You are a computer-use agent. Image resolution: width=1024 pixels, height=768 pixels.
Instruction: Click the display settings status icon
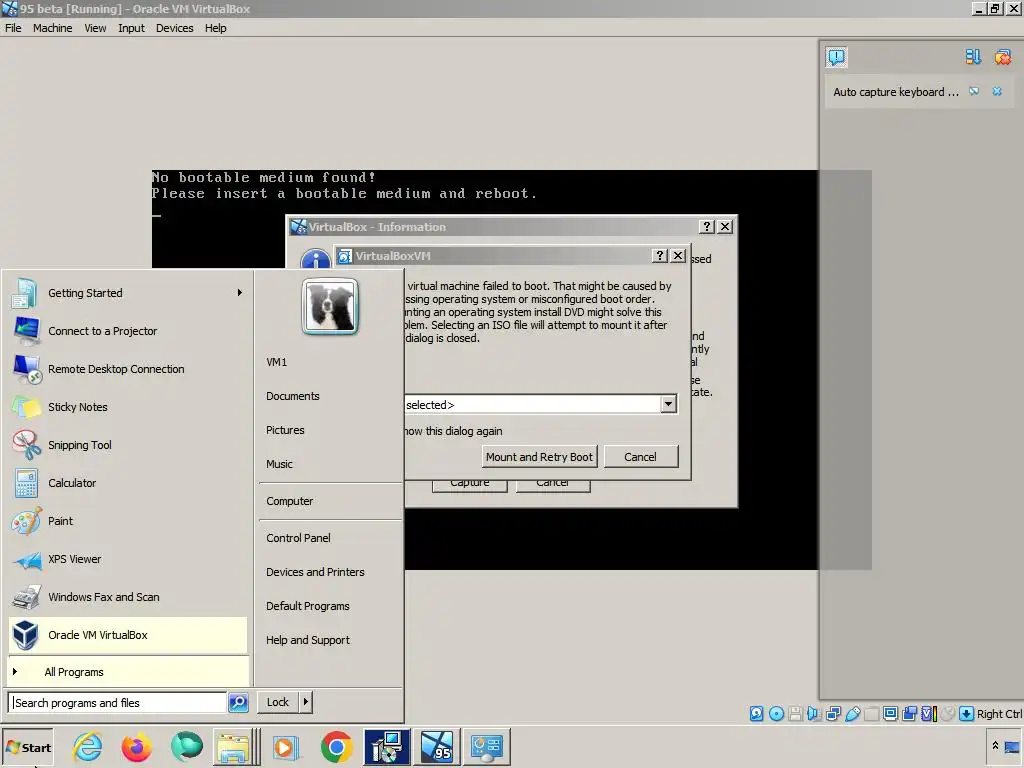click(x=890, y=714)
